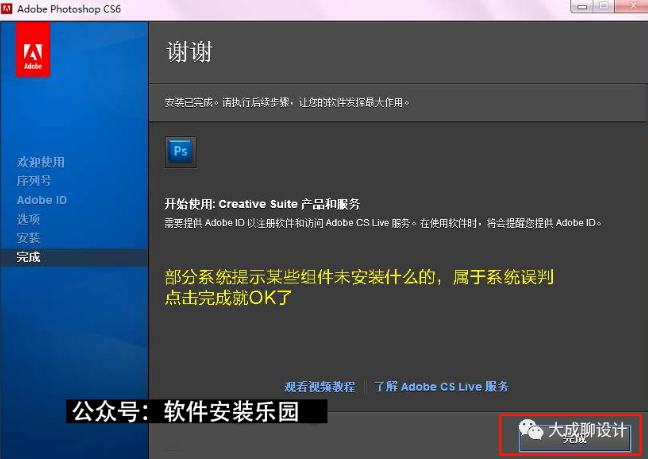This screenshot has height=459, width=648.
Task: Select the 选项 step in sidebar
Action: tap(28, 219)
